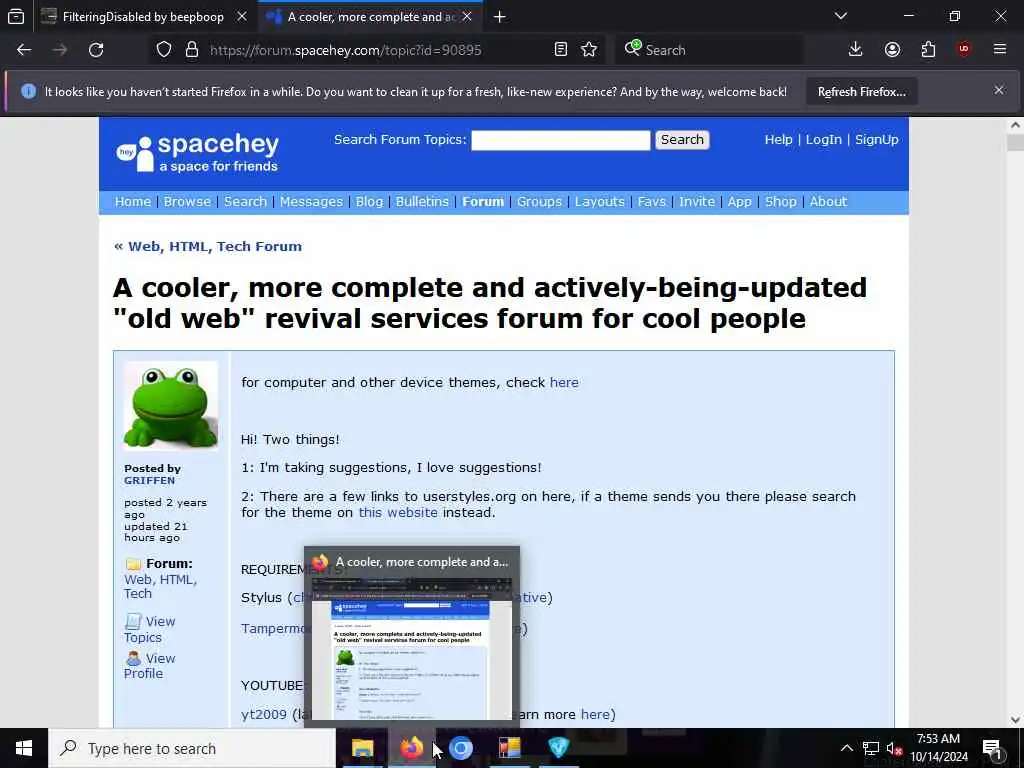Image resolution: width=1024 pixels, height=768 pixels.
Task: Open the Browse nav item
Action: click(187, 202)
